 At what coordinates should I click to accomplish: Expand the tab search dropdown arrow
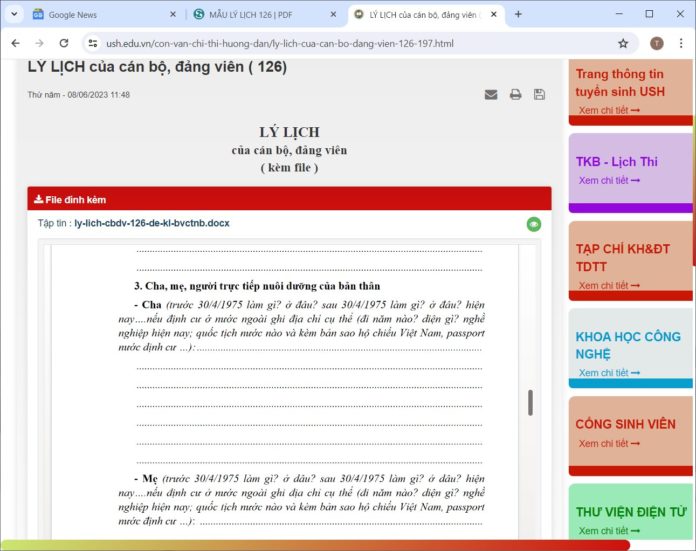[14, 14]
